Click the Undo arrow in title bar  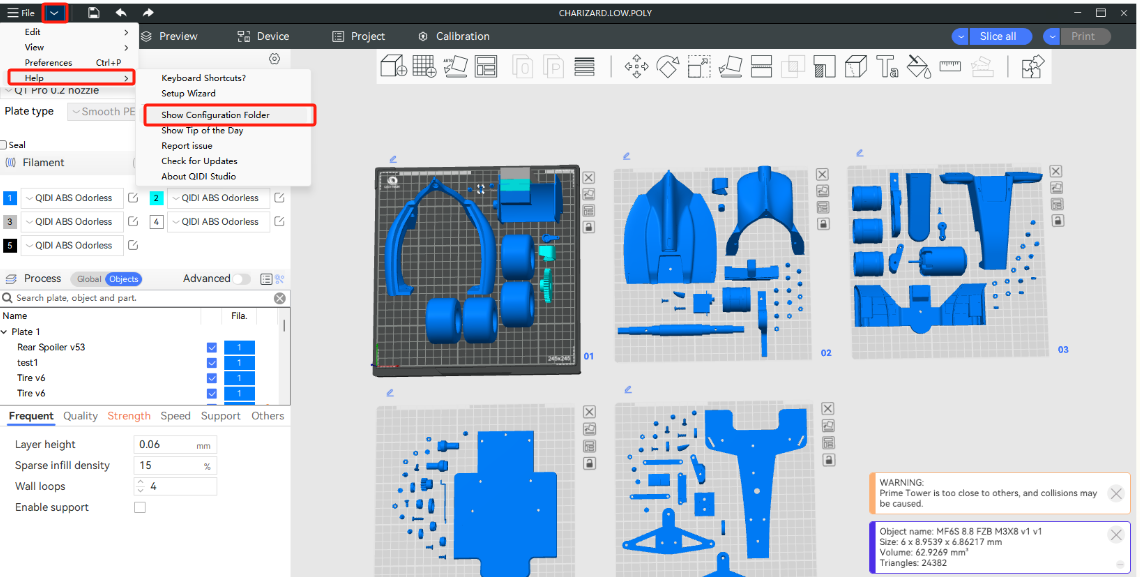[121, 13]
